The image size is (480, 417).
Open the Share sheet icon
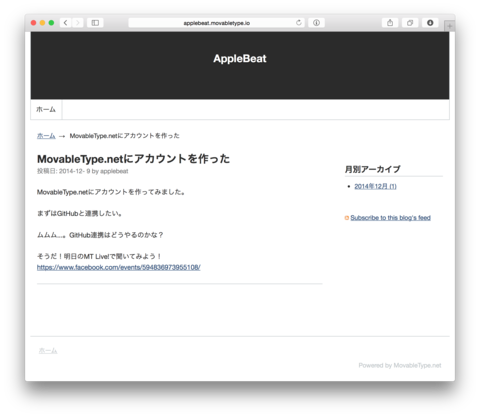(390, 23)
